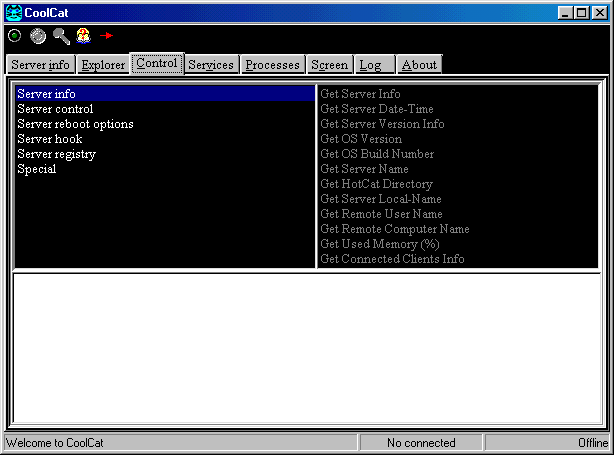This screenshot has height=455, width=614.
Task: Click the red arrow toolbar icon
Action: [106, 36]
